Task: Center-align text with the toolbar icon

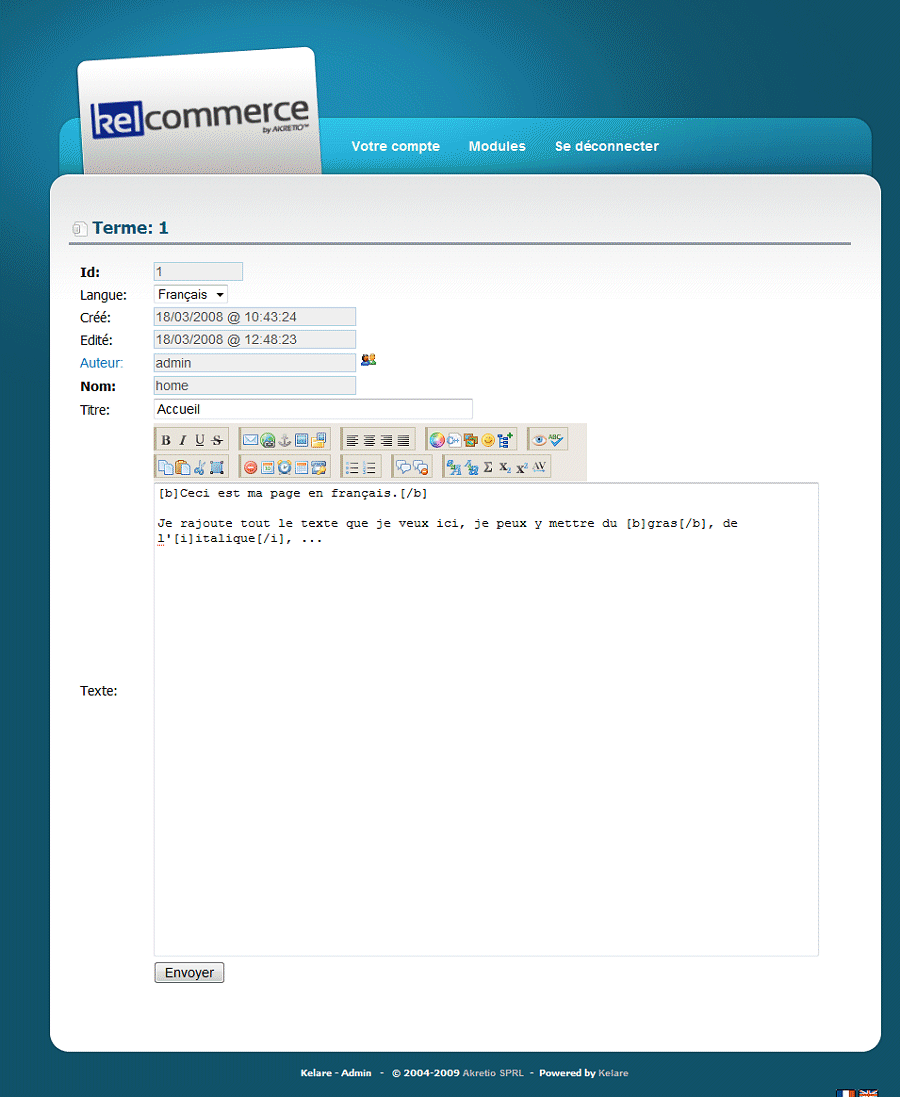Action: pos(369,440)
